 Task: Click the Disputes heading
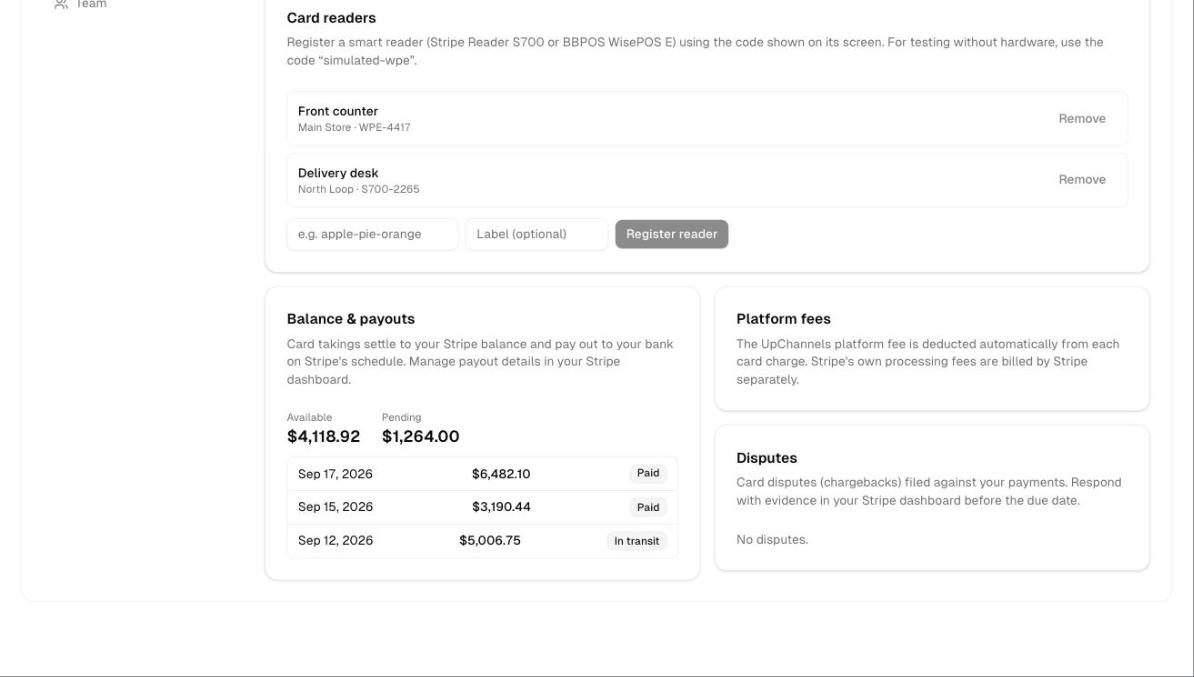767,458
